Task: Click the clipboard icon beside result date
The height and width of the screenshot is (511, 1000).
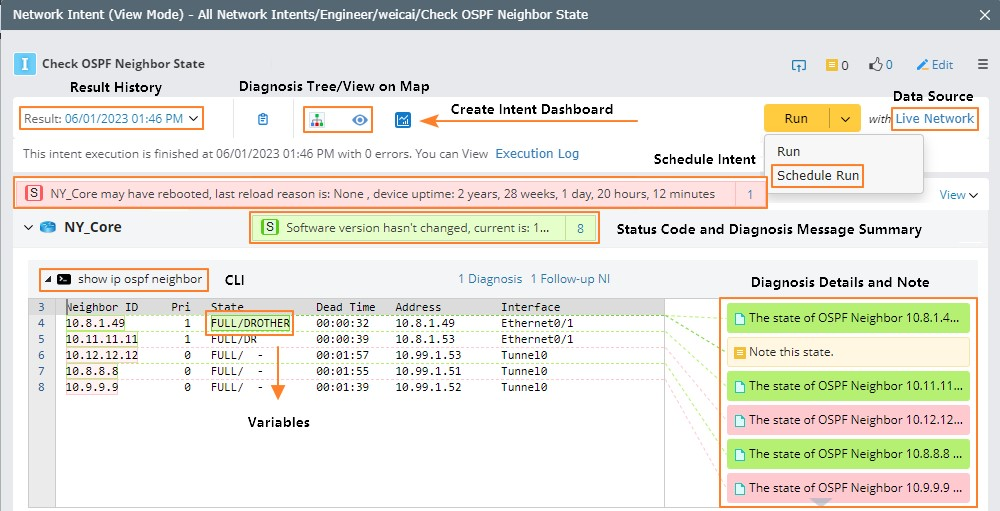Action: pyautogui.click(x=263, y=119)
